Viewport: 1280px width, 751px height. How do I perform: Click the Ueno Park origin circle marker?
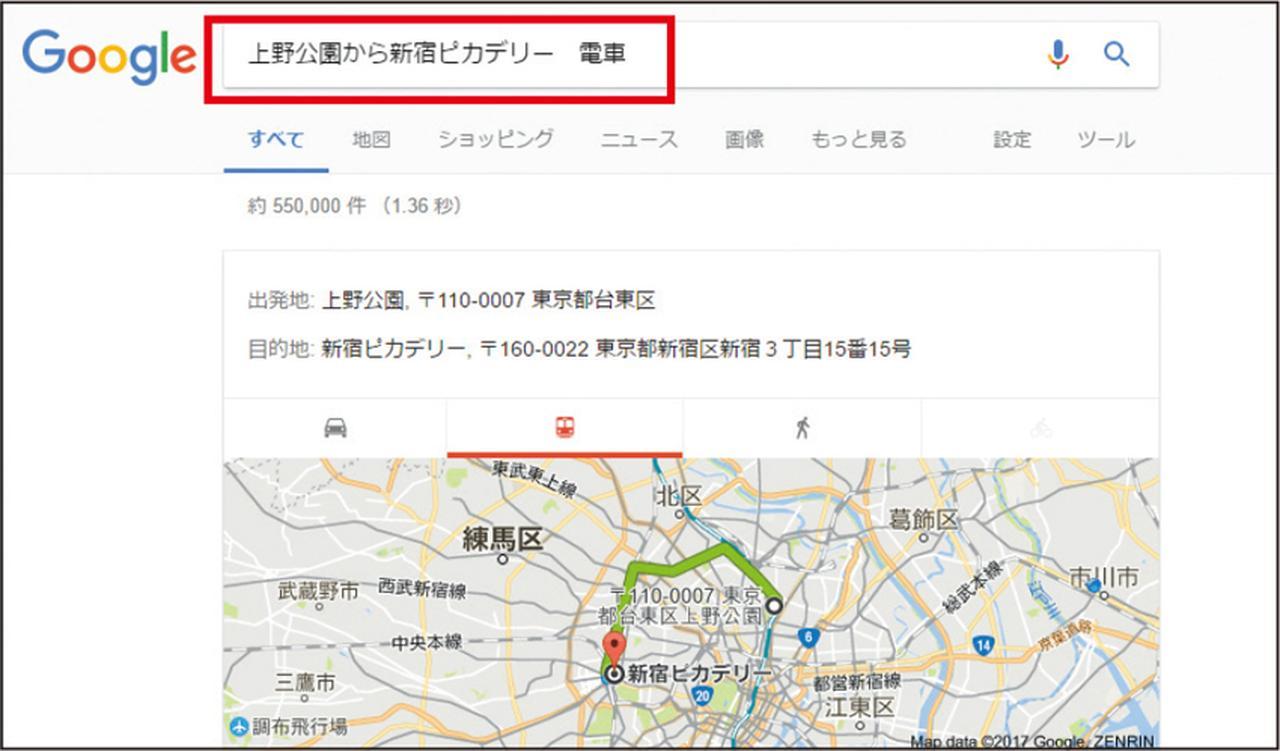pos(773,605)
